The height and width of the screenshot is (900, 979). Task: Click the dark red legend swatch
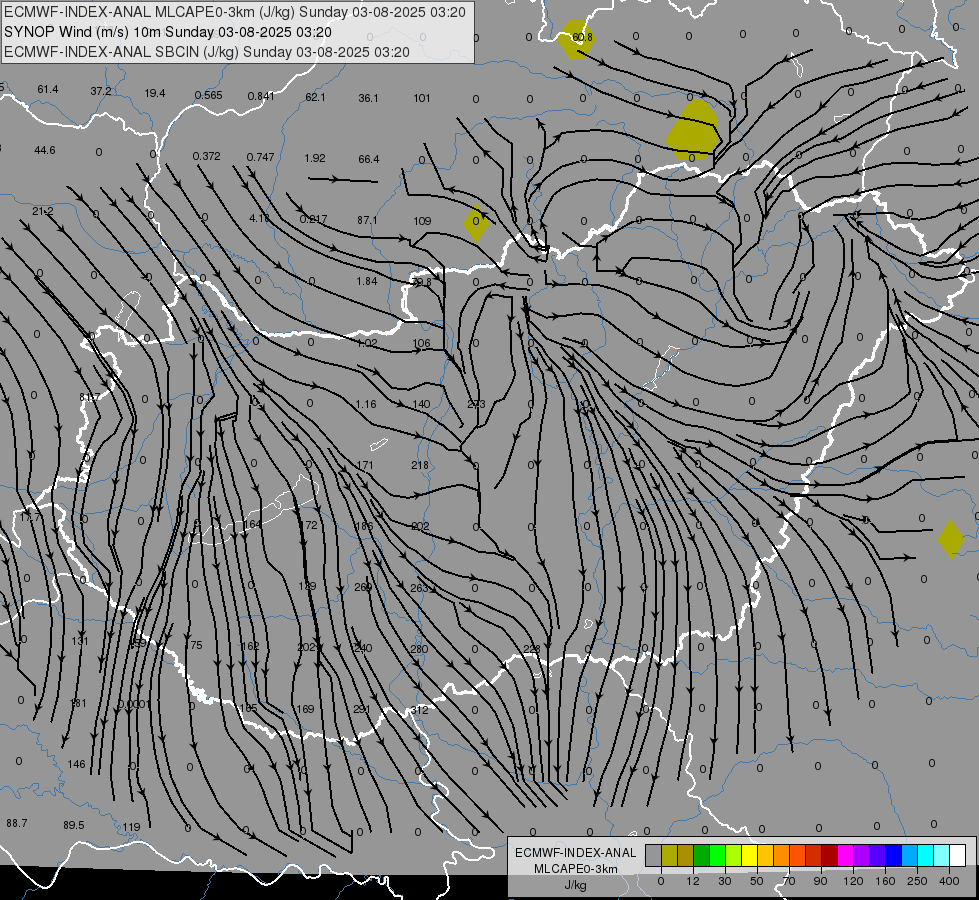click(x=829, y=856)
